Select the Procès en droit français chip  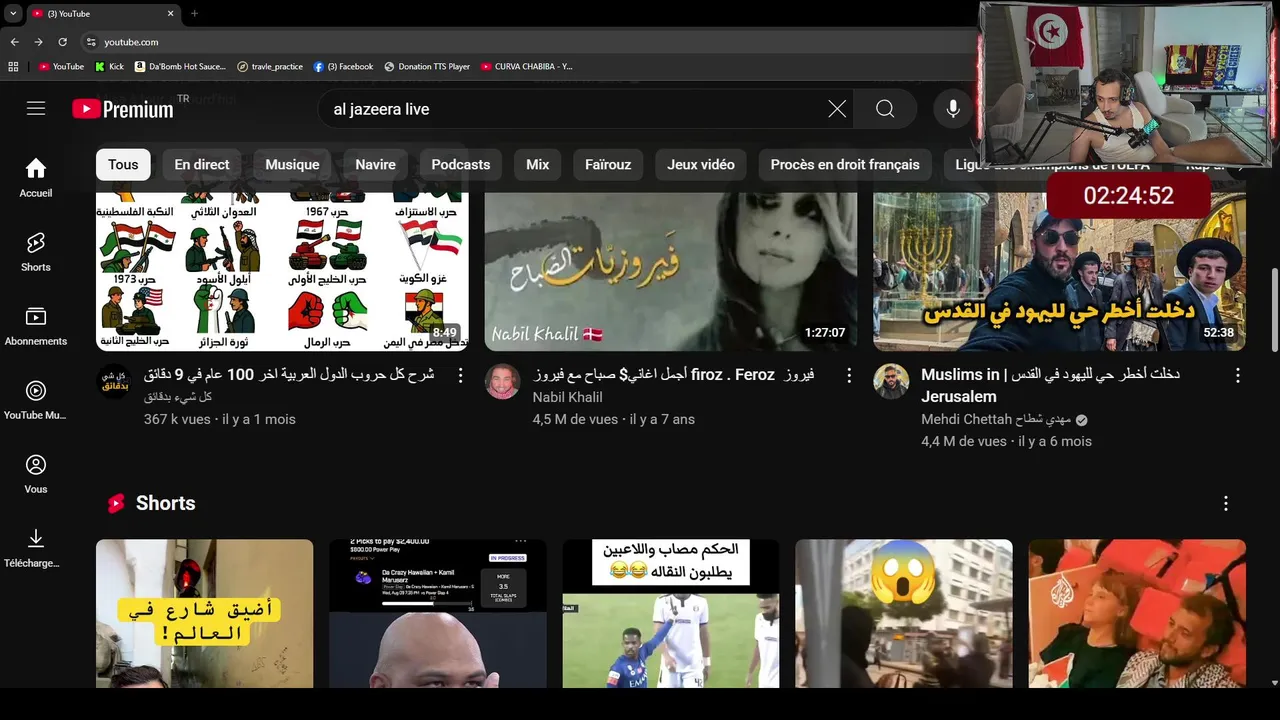(x=845, y=165)
